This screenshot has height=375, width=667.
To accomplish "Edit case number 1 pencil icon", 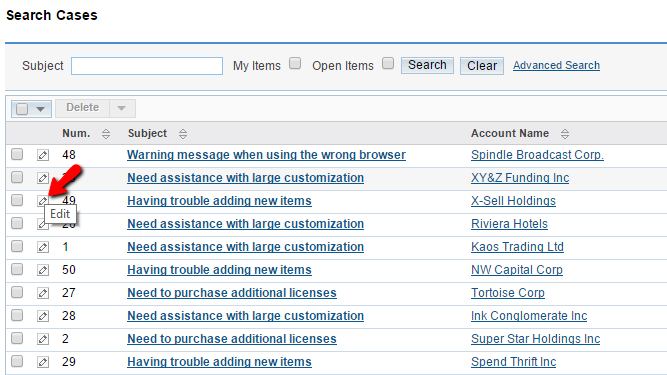I will click(43, 247).
